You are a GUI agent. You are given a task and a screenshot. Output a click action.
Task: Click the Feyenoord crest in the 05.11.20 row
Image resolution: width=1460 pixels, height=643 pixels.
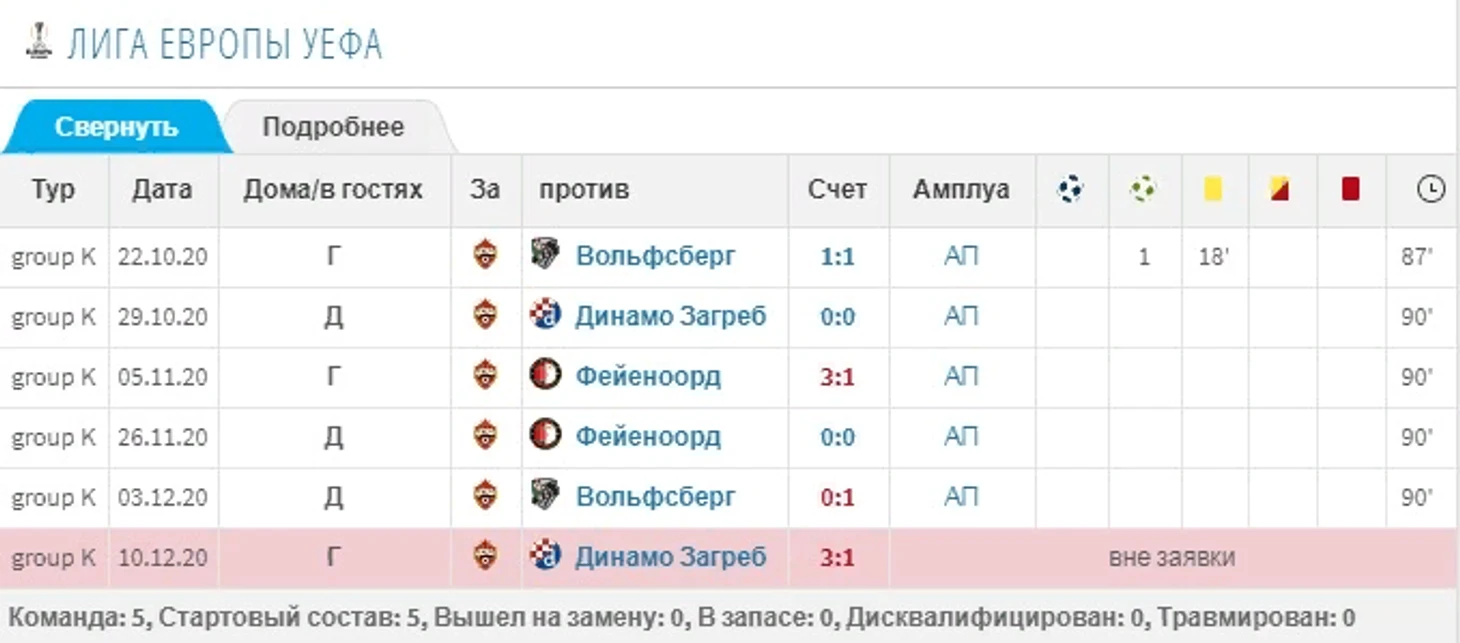pyautogui.click(x=545, y=376)
